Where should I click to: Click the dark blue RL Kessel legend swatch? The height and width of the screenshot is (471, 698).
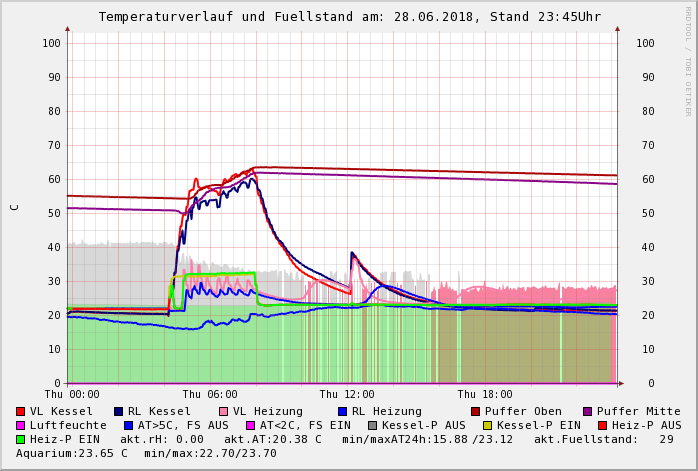coord(118,412)
